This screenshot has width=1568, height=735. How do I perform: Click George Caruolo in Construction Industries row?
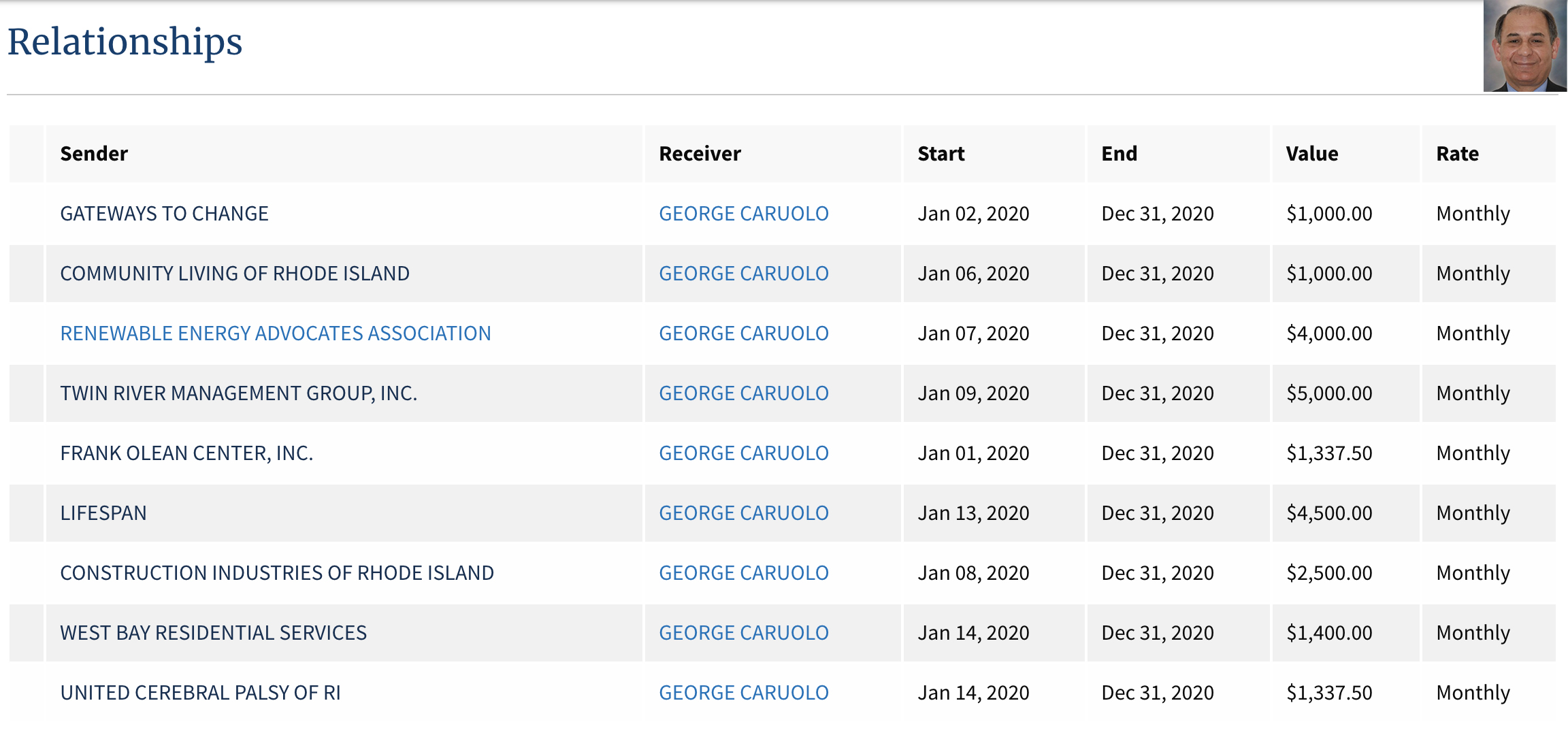click(743, 573)
